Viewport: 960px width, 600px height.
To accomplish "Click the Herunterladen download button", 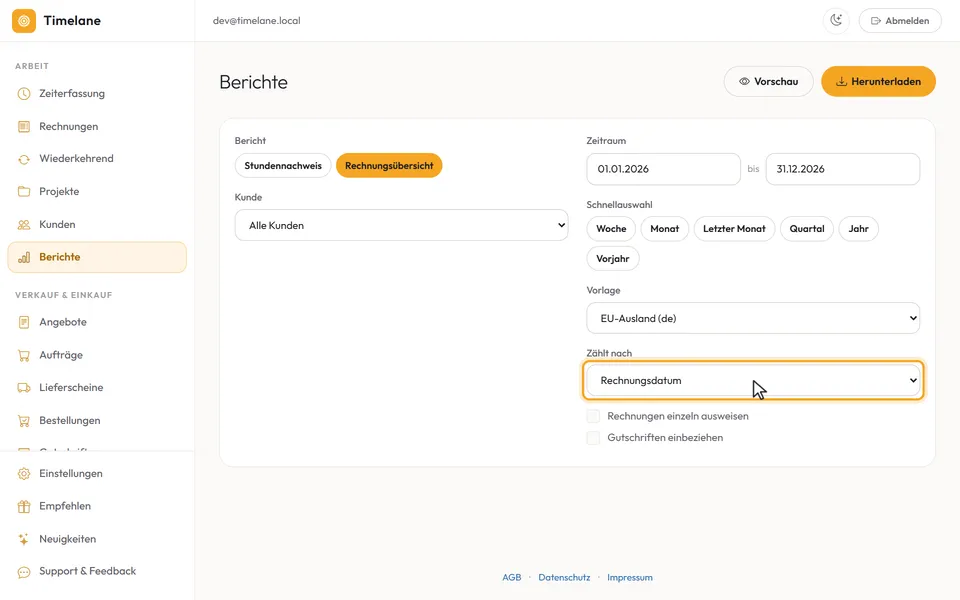I will tap(879, 81).
